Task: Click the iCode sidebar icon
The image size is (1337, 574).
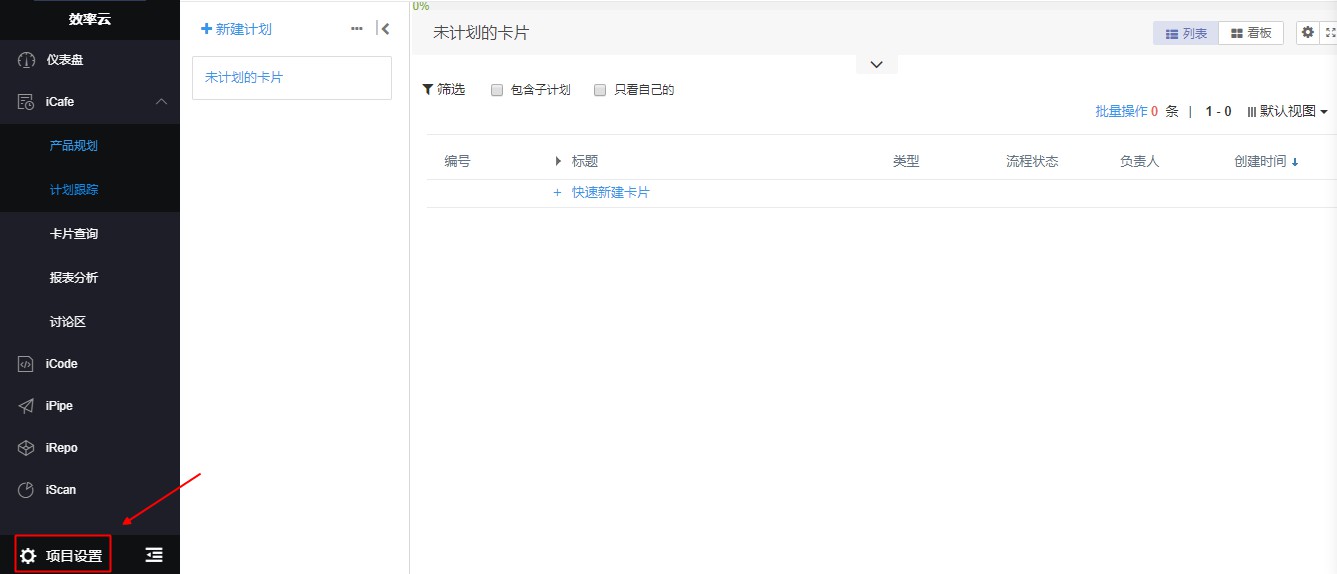Action: click(x=26, y=364)
